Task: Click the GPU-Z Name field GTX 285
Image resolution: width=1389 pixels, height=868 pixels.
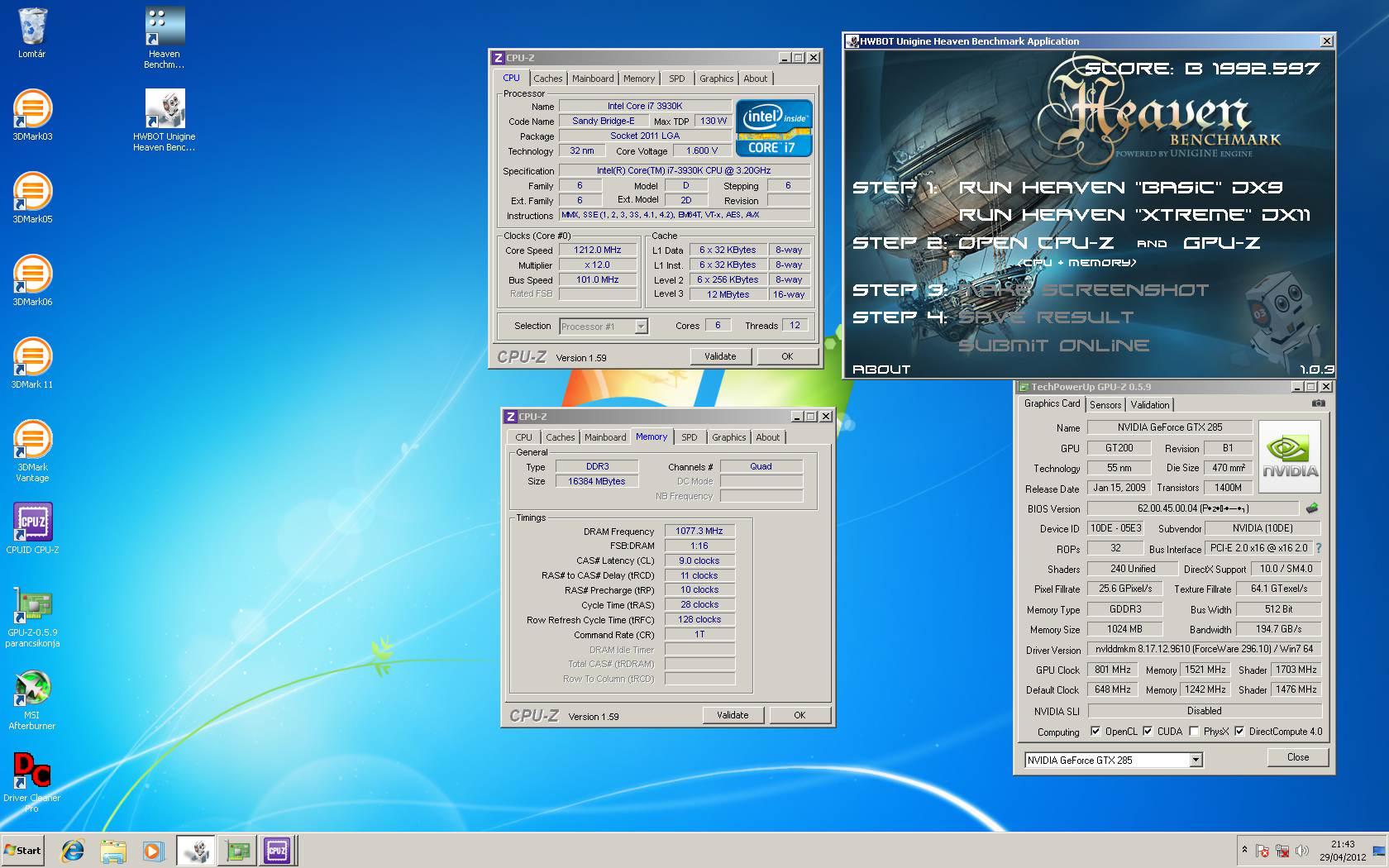Action: (x=1169, y=427)
